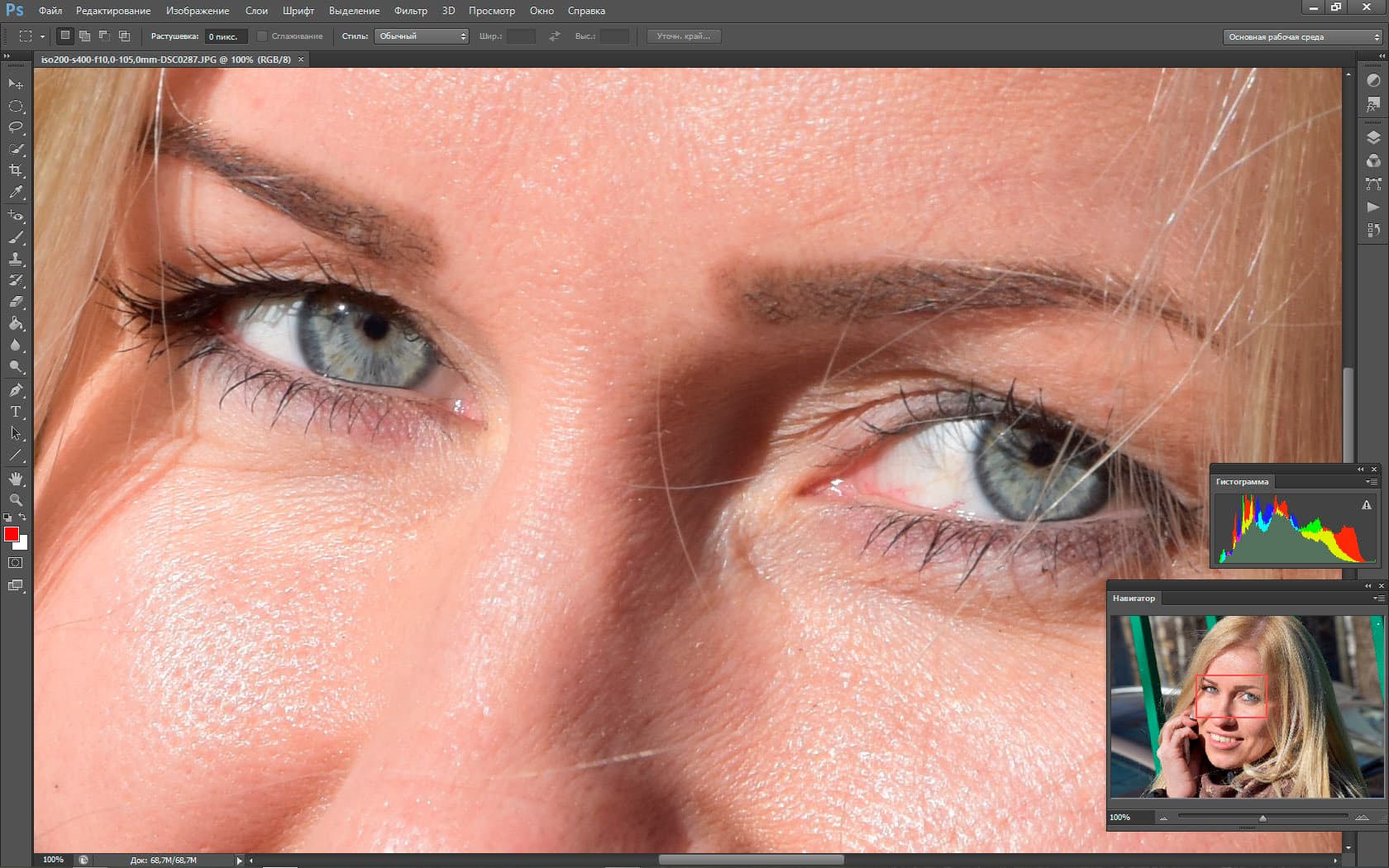Viewport: 1389px width, 868px height.
Task: Select the Brush tool
Action: click(16, 237)
